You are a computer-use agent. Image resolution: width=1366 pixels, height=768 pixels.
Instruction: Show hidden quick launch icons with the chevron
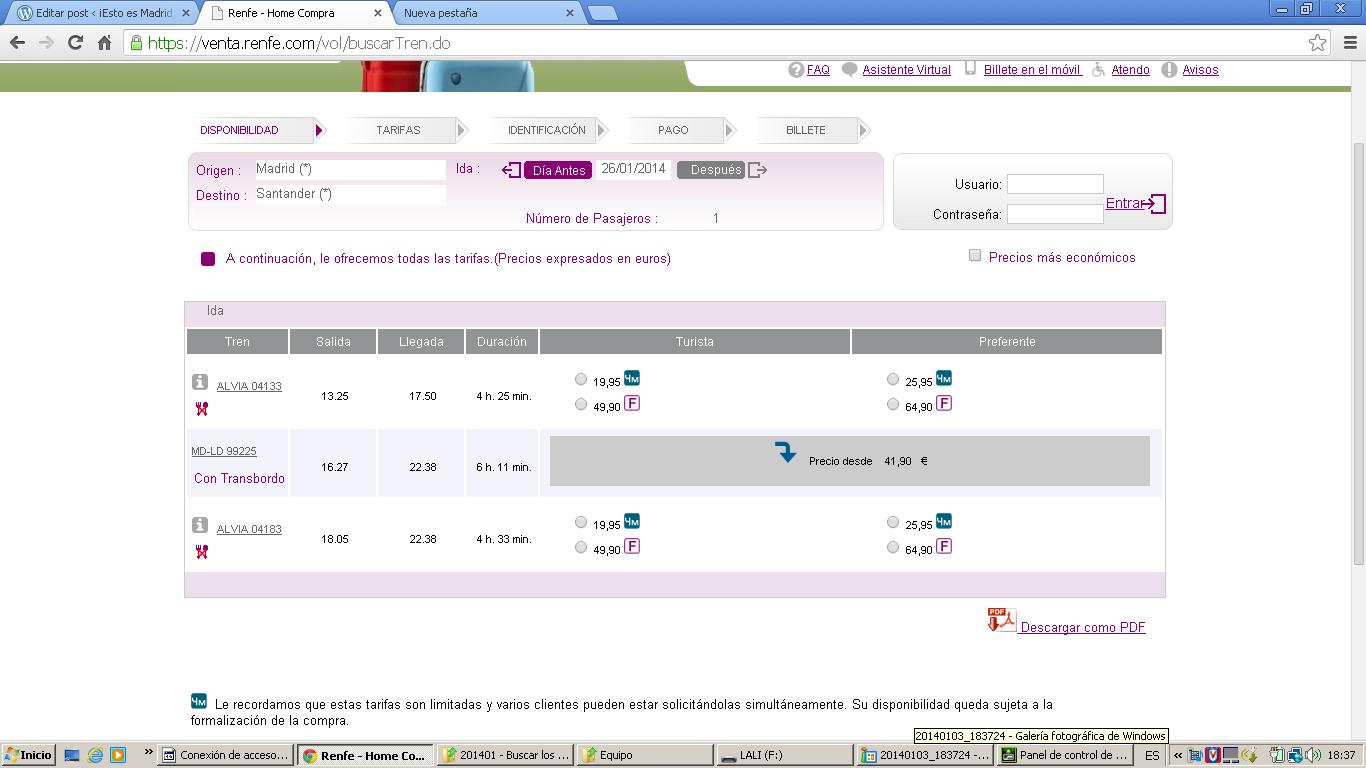[149, 752]
